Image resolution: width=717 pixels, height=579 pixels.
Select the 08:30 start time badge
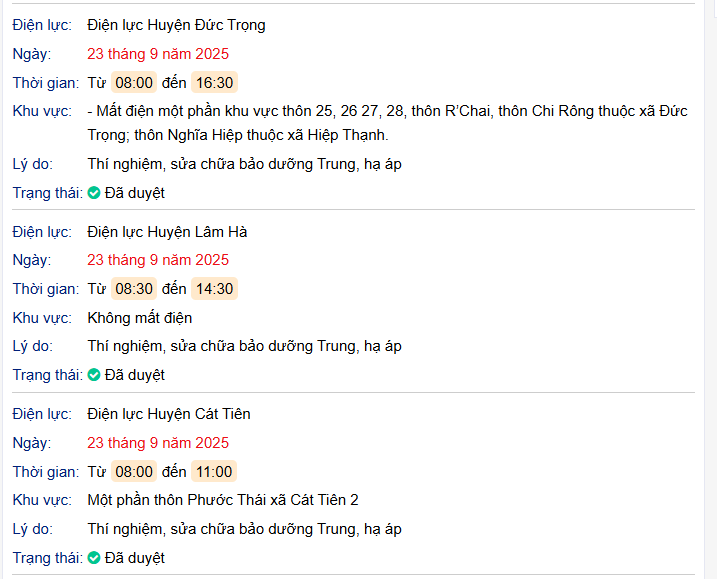[134, 289]
